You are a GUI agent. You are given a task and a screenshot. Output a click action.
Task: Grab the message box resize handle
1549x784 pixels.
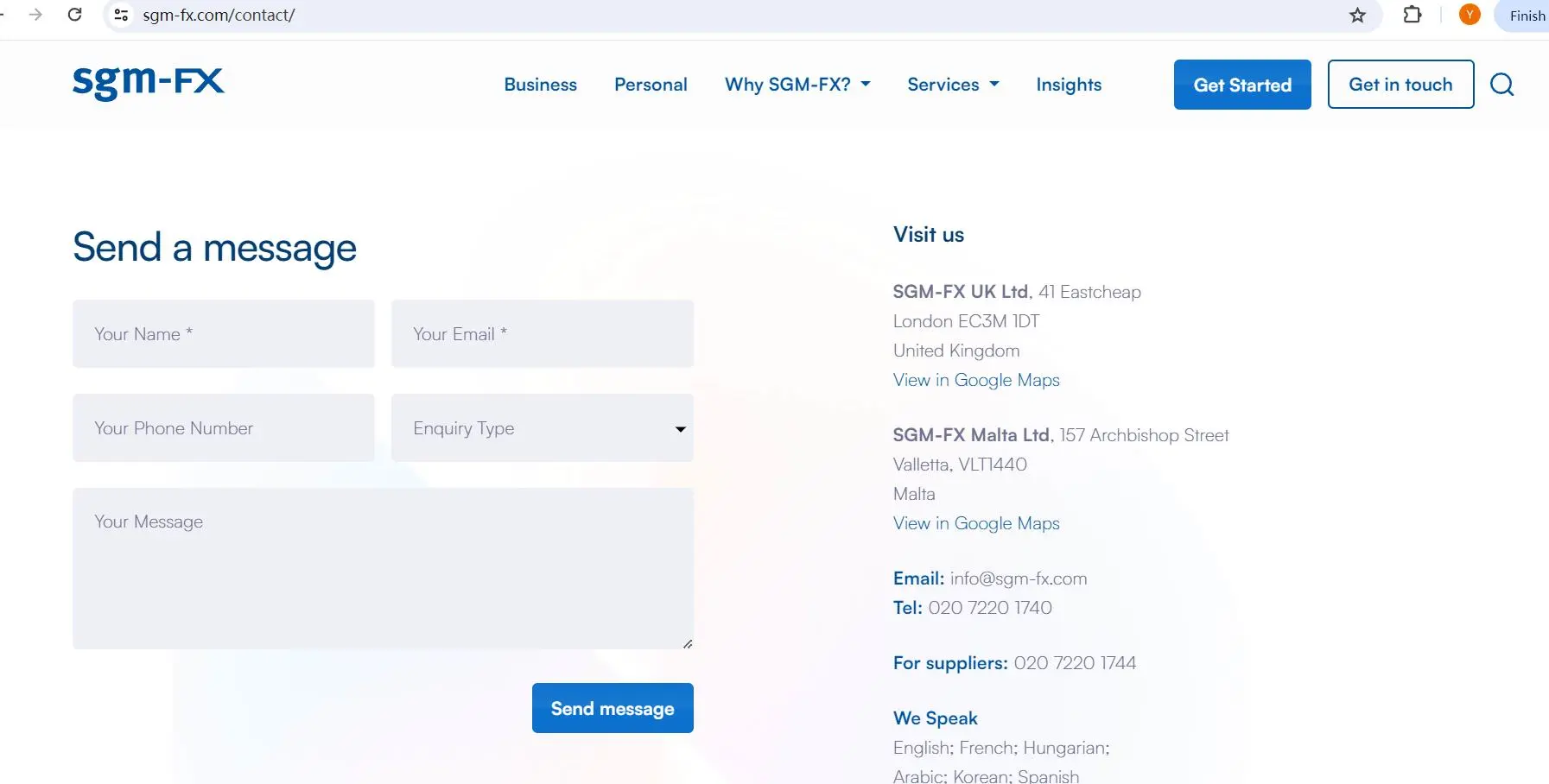pos(688,644)
